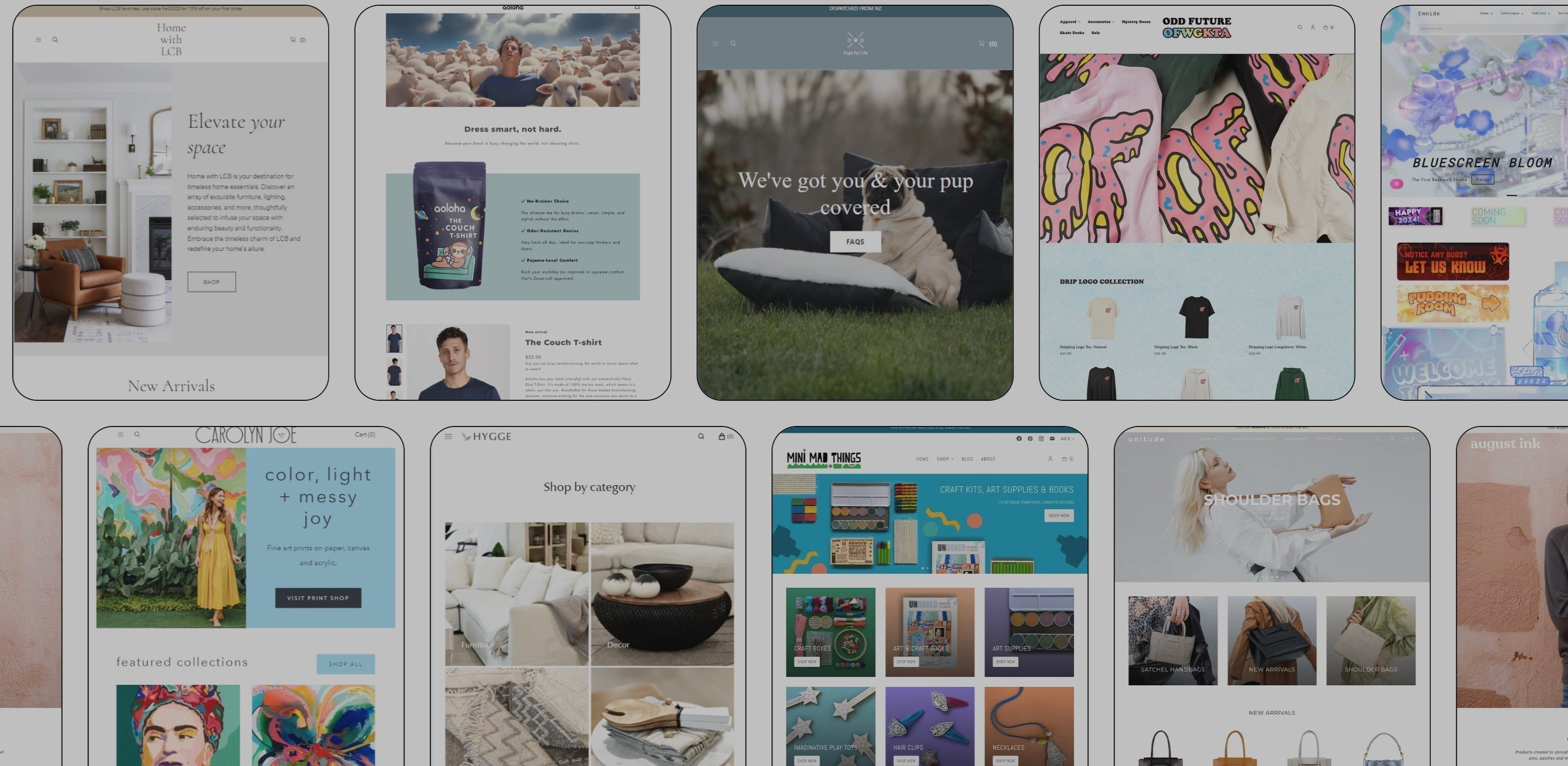Image resolution: width=1568 pixels, height=766 pixels.
Task: Click the FAQS button on pet store
Action: (856, 240)
